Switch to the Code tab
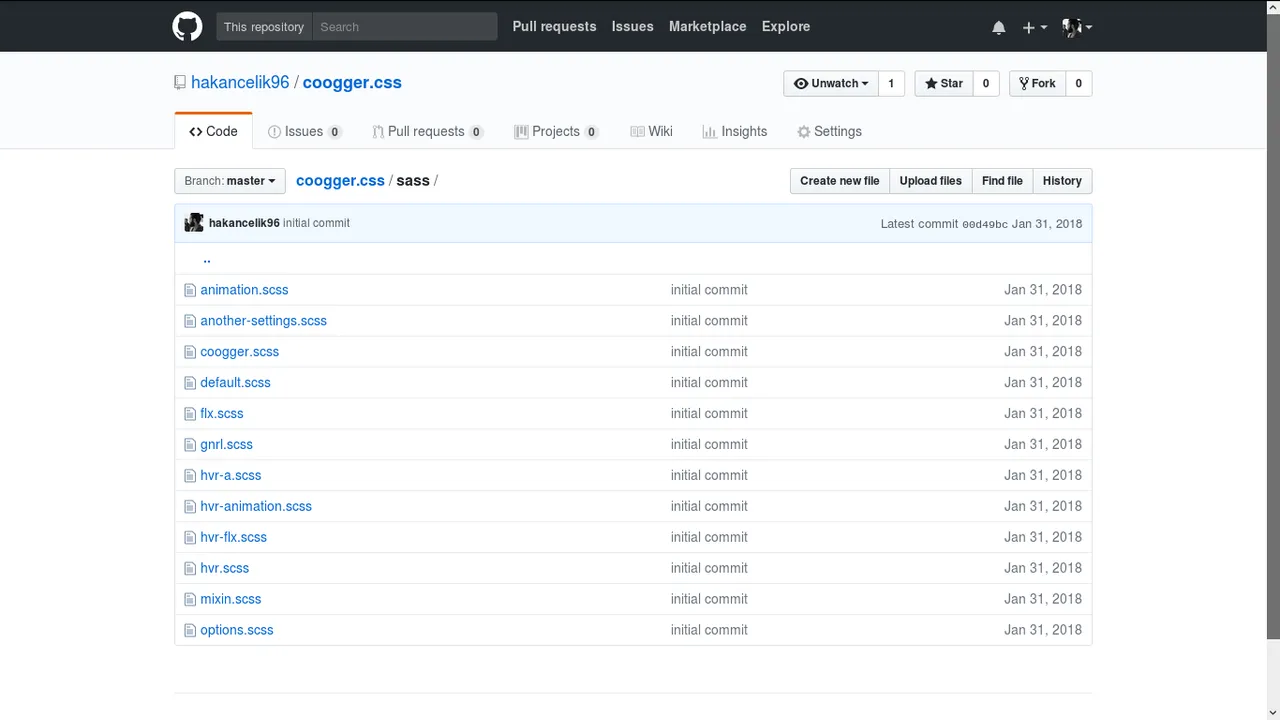The width and height of the screenshot is (1280, 720). pyautogui.click(x=213, y=131)
